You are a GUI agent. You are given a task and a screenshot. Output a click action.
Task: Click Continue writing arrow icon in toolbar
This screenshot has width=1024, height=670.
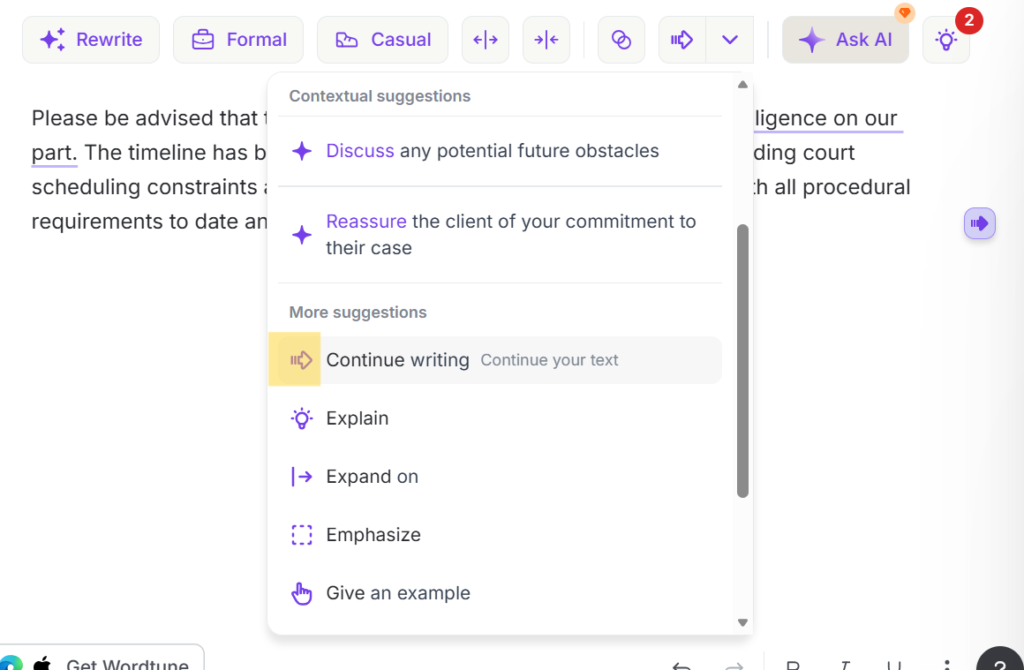point(682,40)
